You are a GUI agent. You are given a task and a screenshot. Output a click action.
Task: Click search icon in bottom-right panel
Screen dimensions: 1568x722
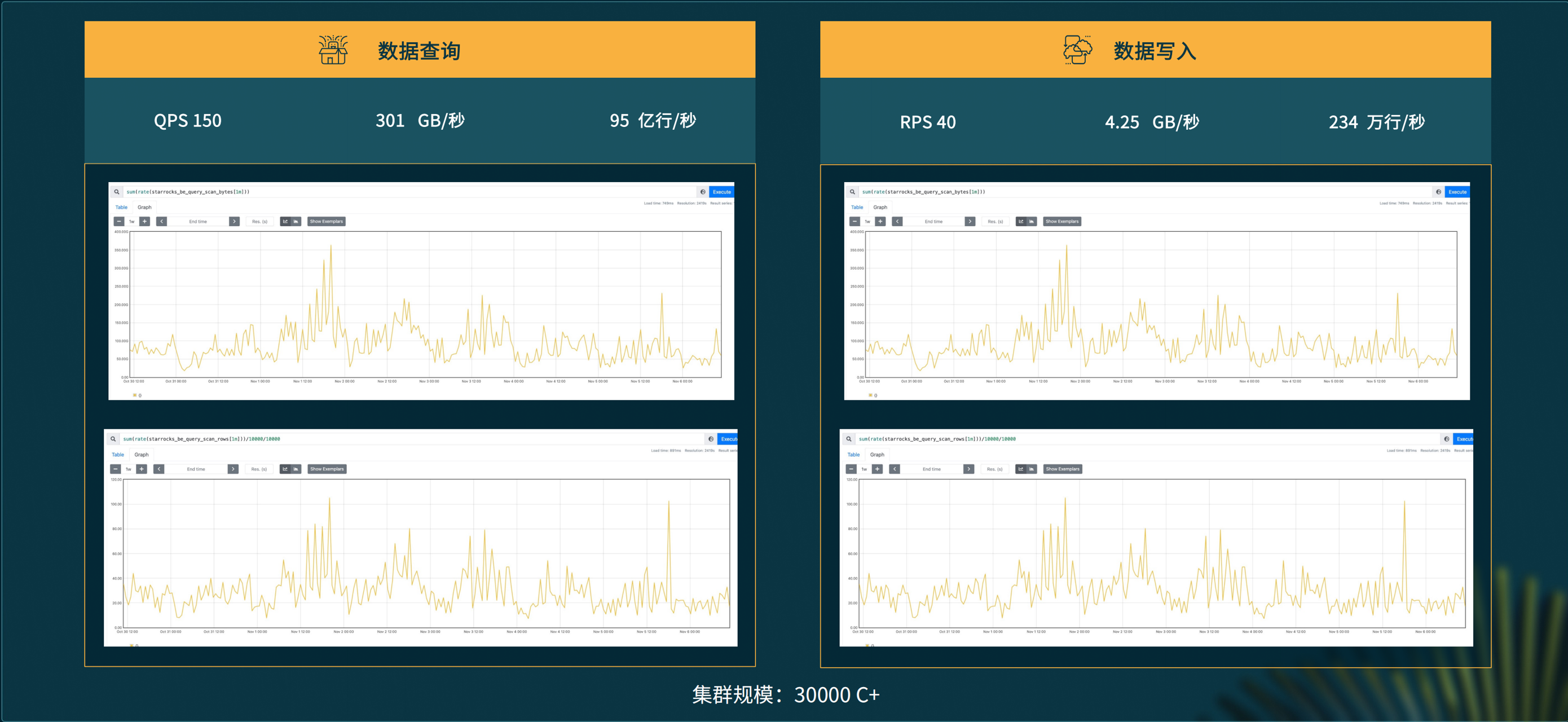[848, 439]
